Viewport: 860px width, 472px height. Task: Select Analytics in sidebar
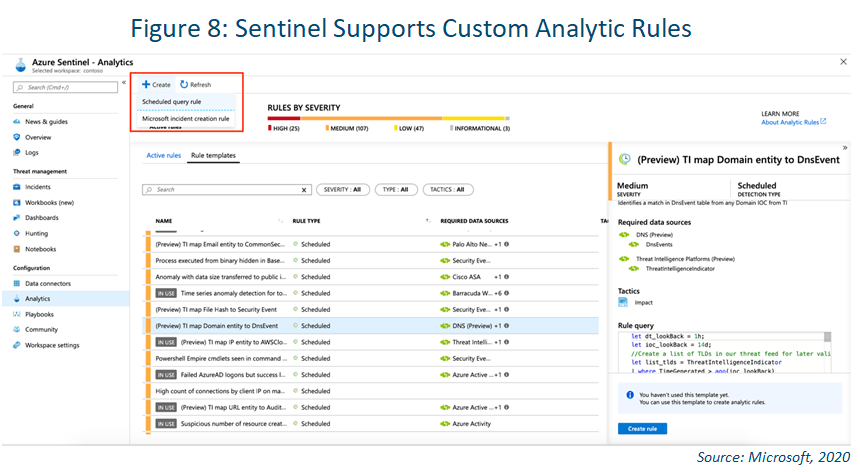[x=37, y=299]
